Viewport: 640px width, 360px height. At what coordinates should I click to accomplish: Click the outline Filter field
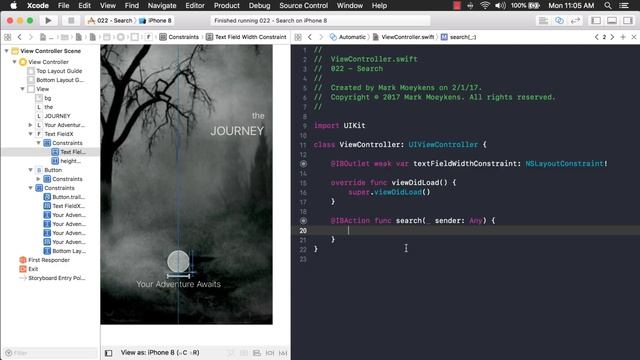[51, 353]
